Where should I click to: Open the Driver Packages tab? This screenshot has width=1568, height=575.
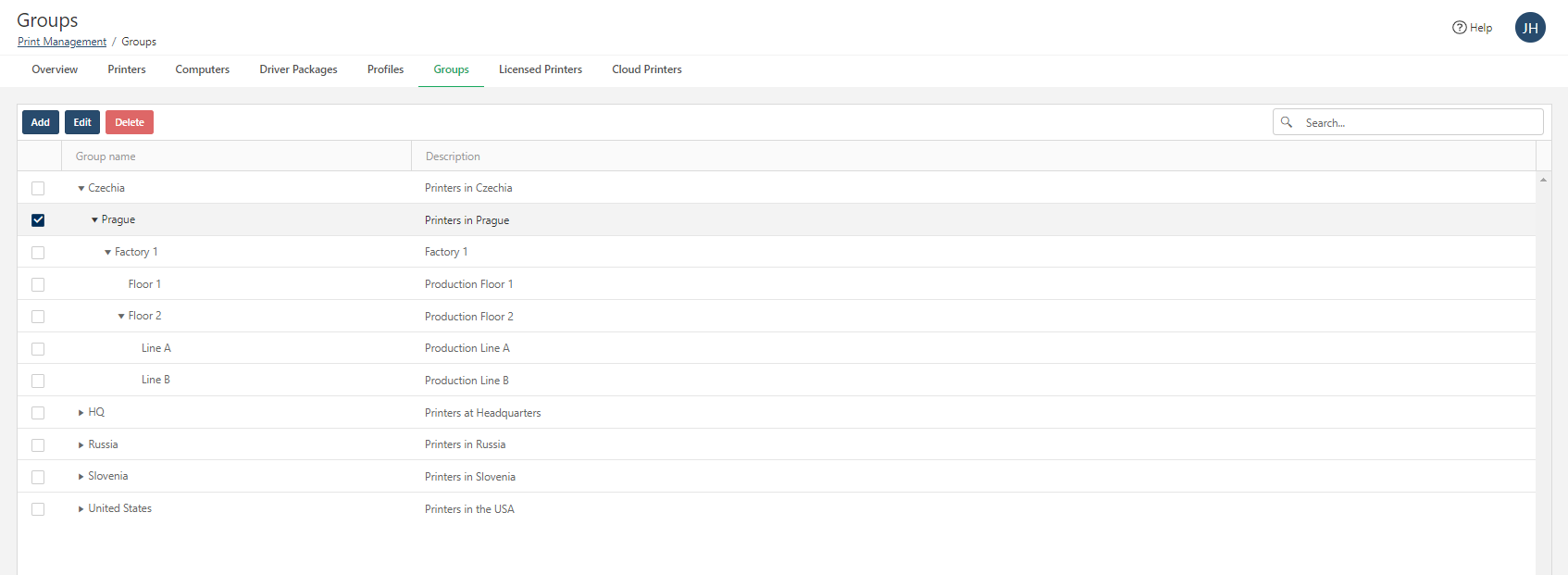tap(298, 69)
